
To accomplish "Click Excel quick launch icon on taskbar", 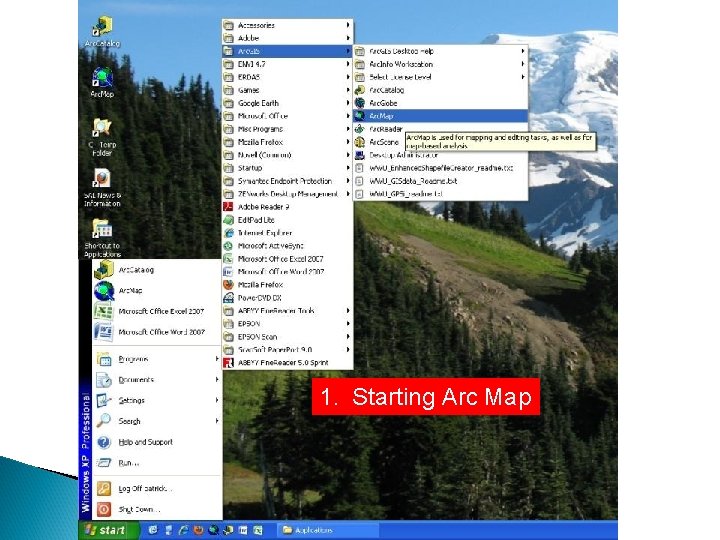I will pyautogui.click(x=258, y=530).
